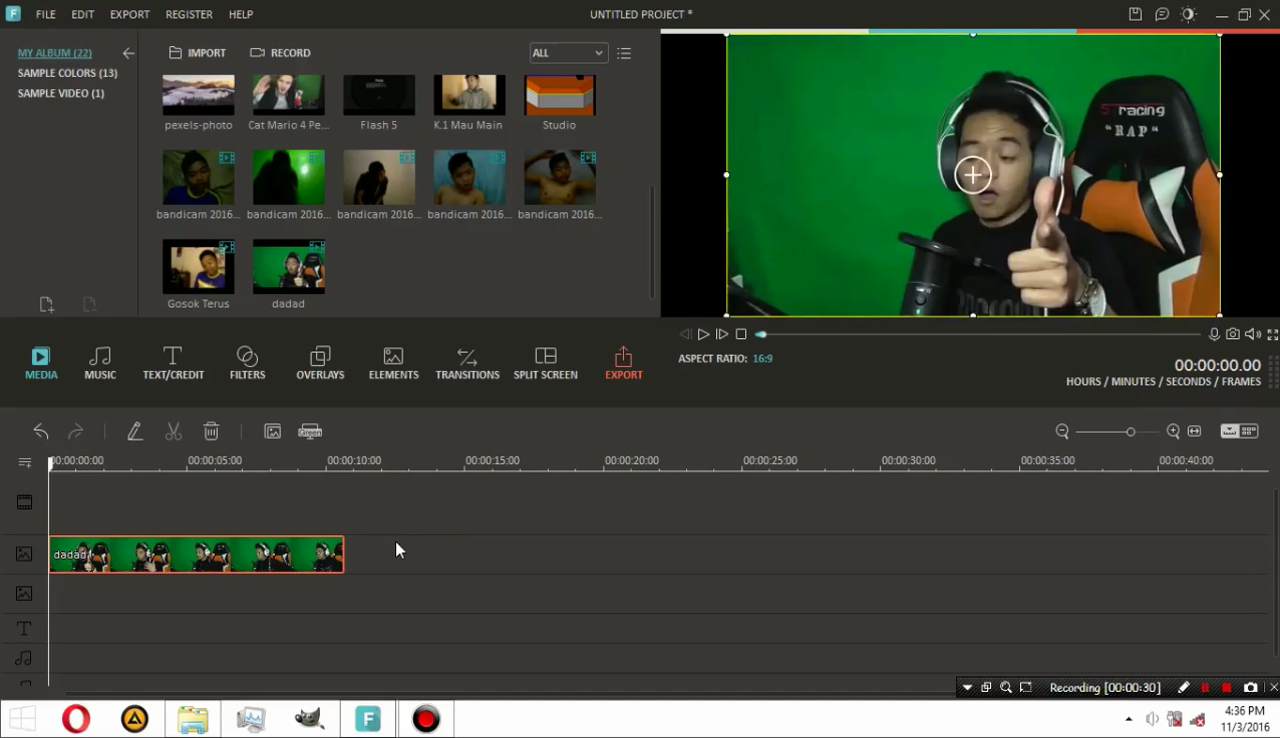Click back arrow next to My Album
The height and width of the screenshot is (738, 1280).
pyautogui.click(x=128, y=53)
